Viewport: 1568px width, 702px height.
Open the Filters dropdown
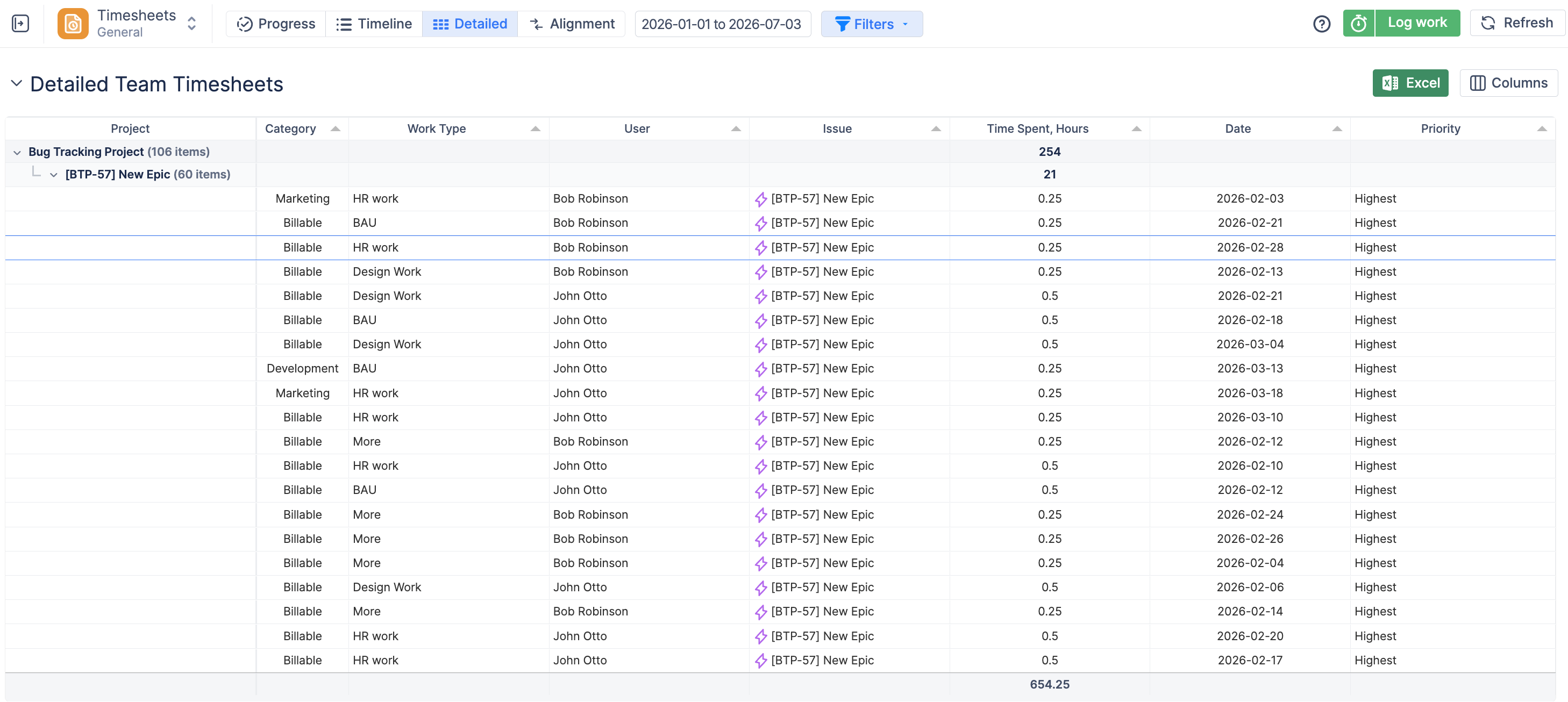(x=872, y=24)
